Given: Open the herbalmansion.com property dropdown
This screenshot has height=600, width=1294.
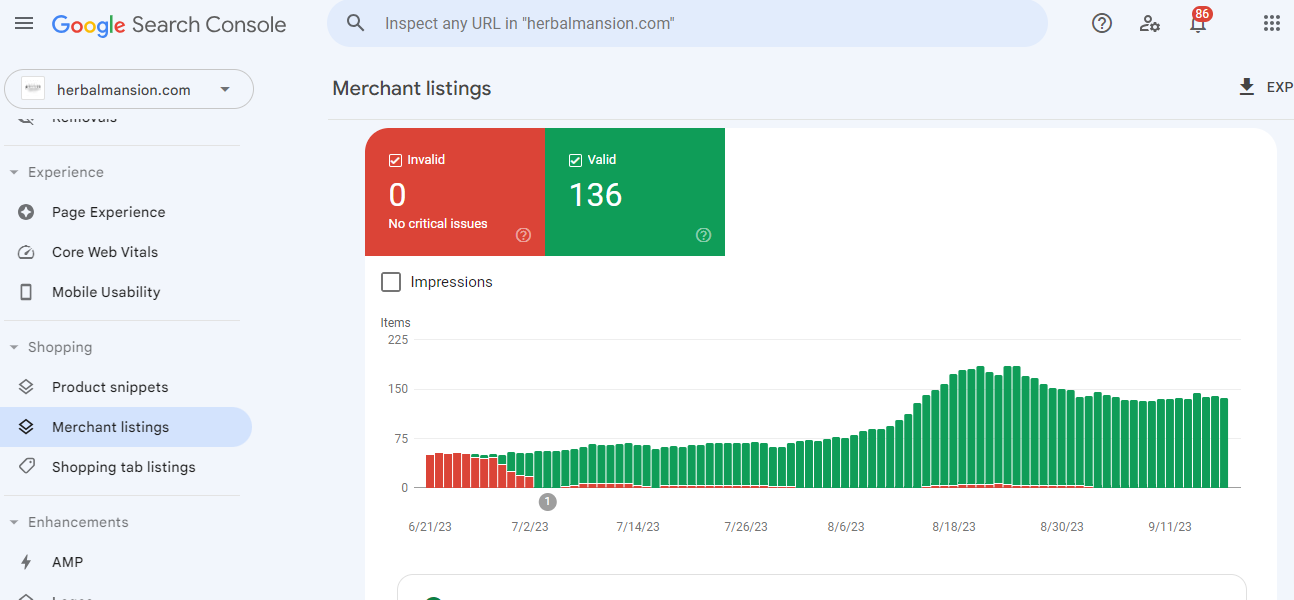Looking at the screenshot, I should click(129, 89).
